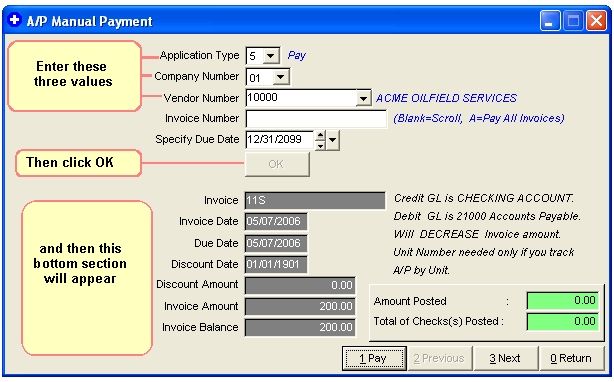
Task: Click the green Total of Checks Posted box
Action: 563,321
